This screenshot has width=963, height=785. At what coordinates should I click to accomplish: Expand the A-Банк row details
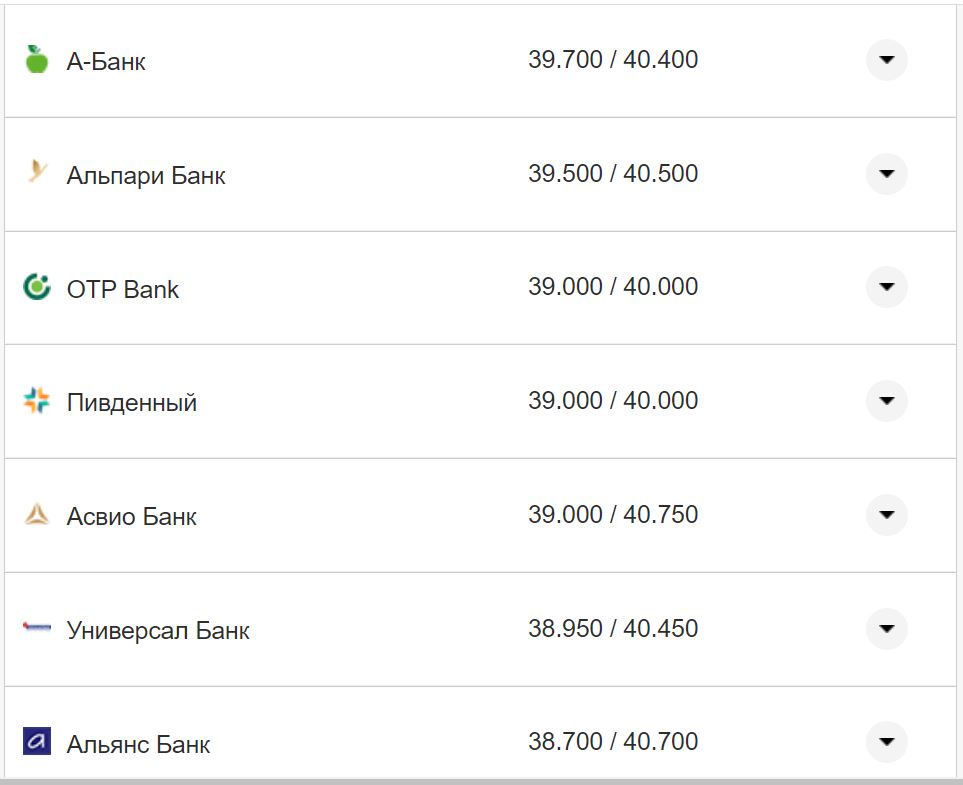pyautogui.click(x=886, y=60)
